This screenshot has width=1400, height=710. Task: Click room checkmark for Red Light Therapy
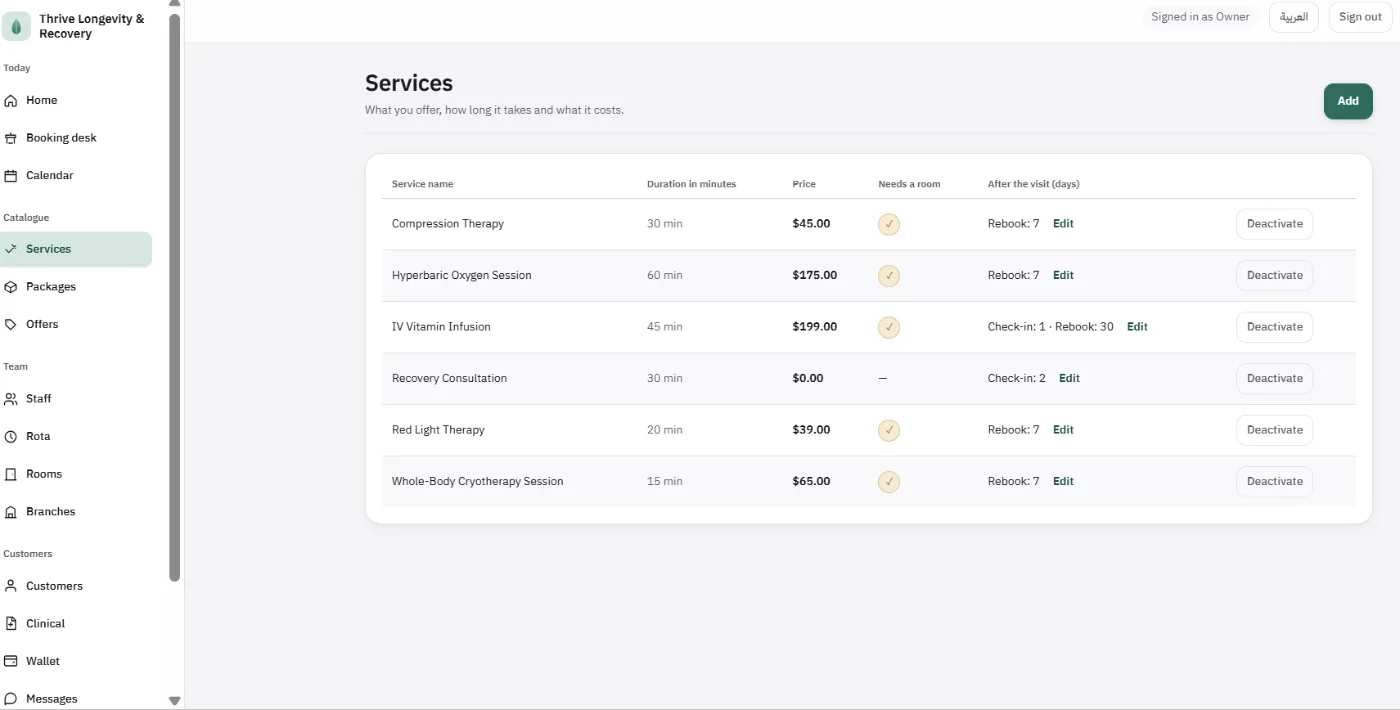coord(889,430)
